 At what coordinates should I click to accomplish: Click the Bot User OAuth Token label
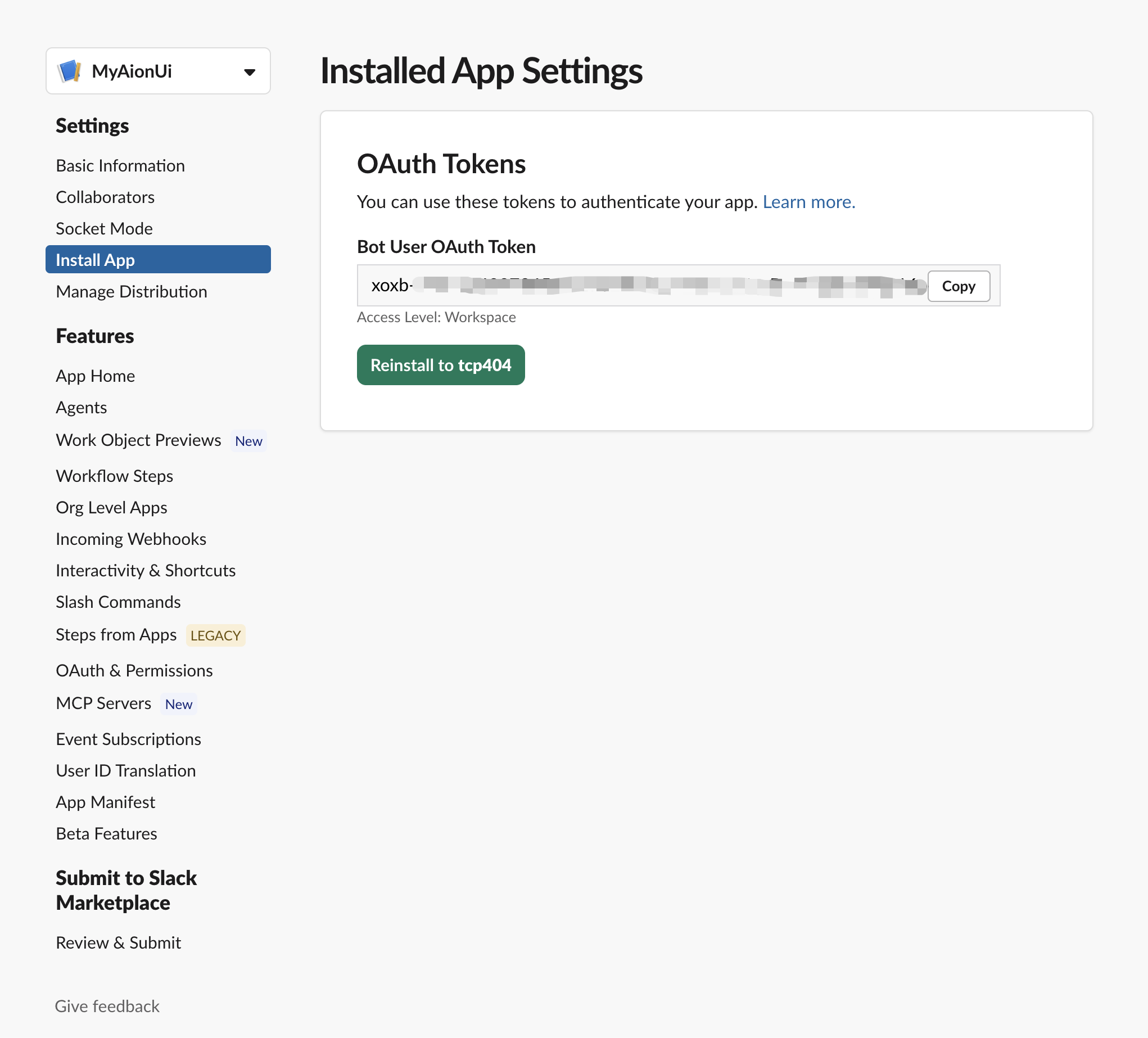pos(446,247)
